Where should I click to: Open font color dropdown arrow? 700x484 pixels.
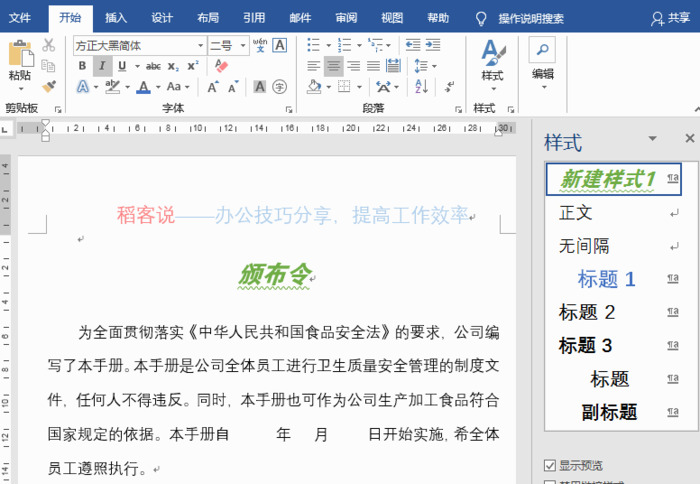(158, 87)
